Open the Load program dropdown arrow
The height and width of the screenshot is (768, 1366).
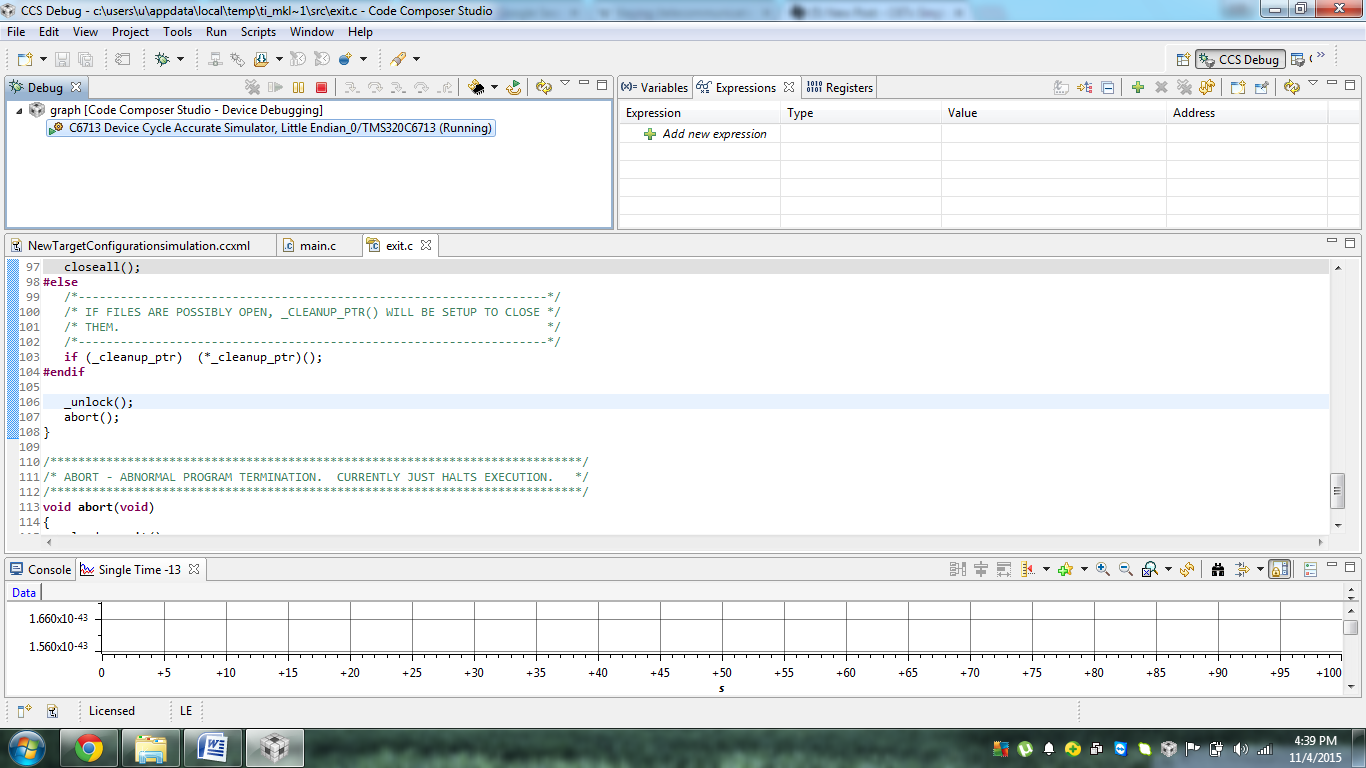(279, 60)
